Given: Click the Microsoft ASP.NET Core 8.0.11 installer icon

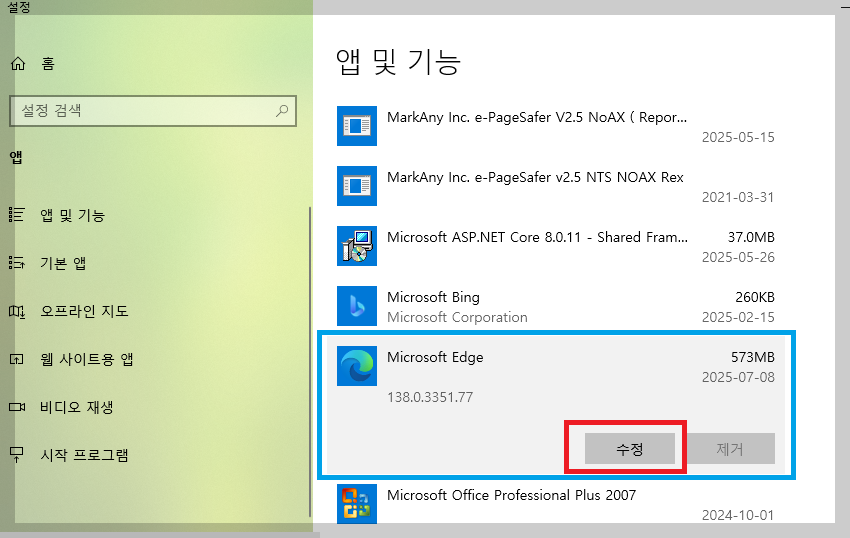Looking at the screenshot, I should 357,246.
